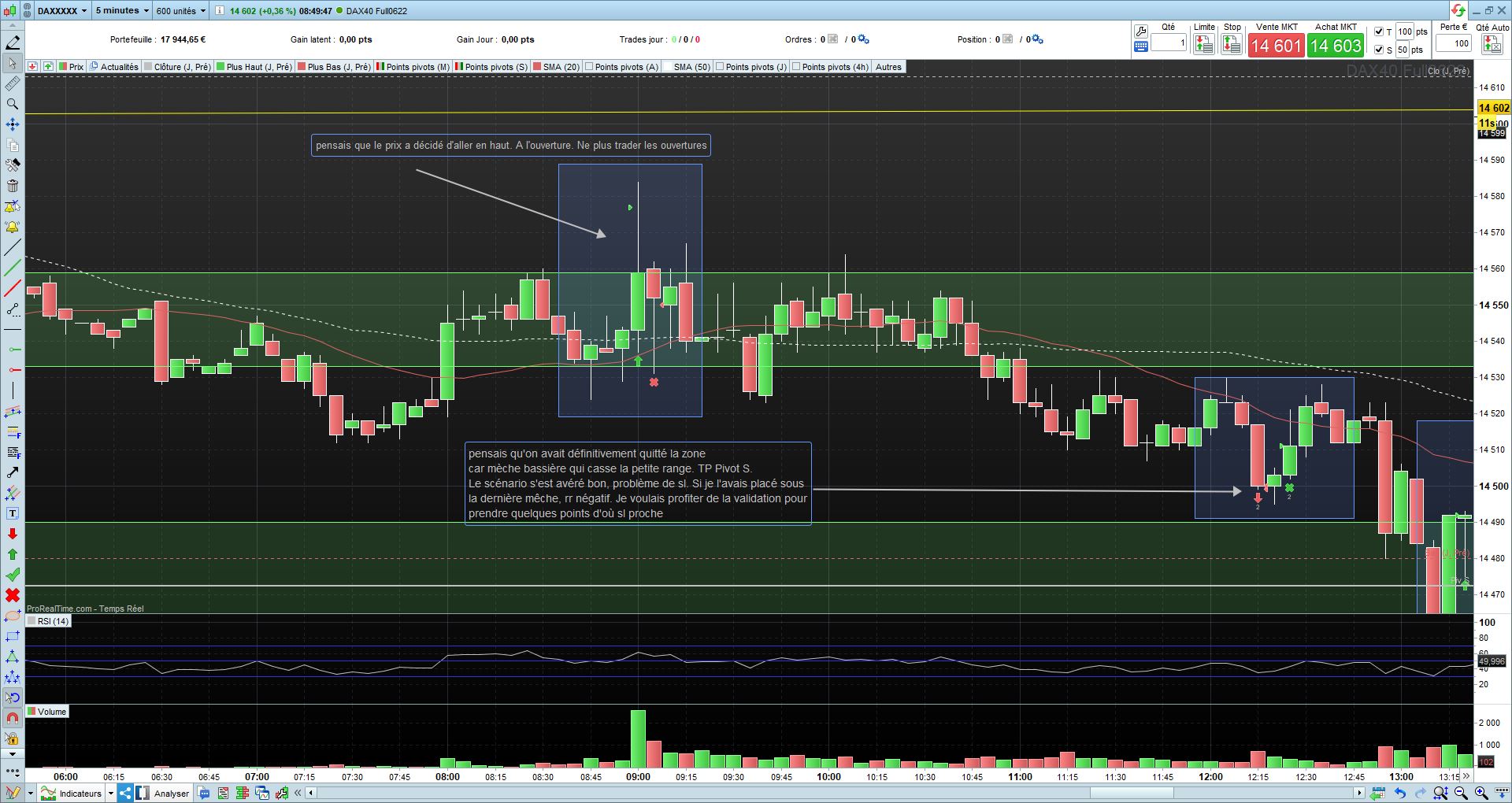Select the Actualités tab
This screenshot has width=1512, height=803.
(x=115, y=67)
